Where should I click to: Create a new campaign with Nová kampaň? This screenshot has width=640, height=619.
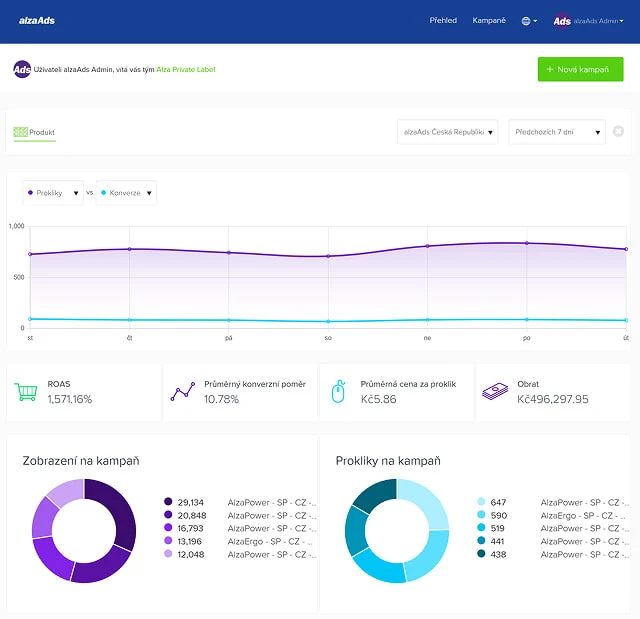pyautogui.click(x=580, y=69)
